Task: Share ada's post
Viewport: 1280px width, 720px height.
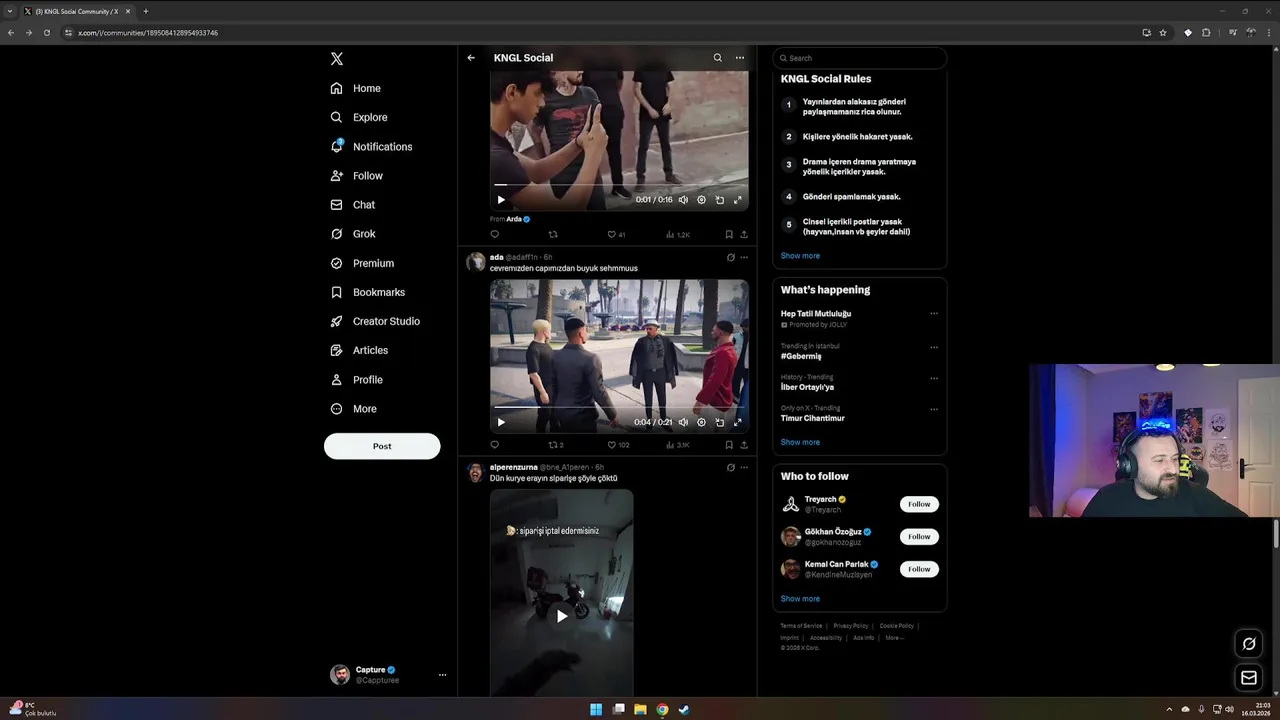Action: [744, 445]
